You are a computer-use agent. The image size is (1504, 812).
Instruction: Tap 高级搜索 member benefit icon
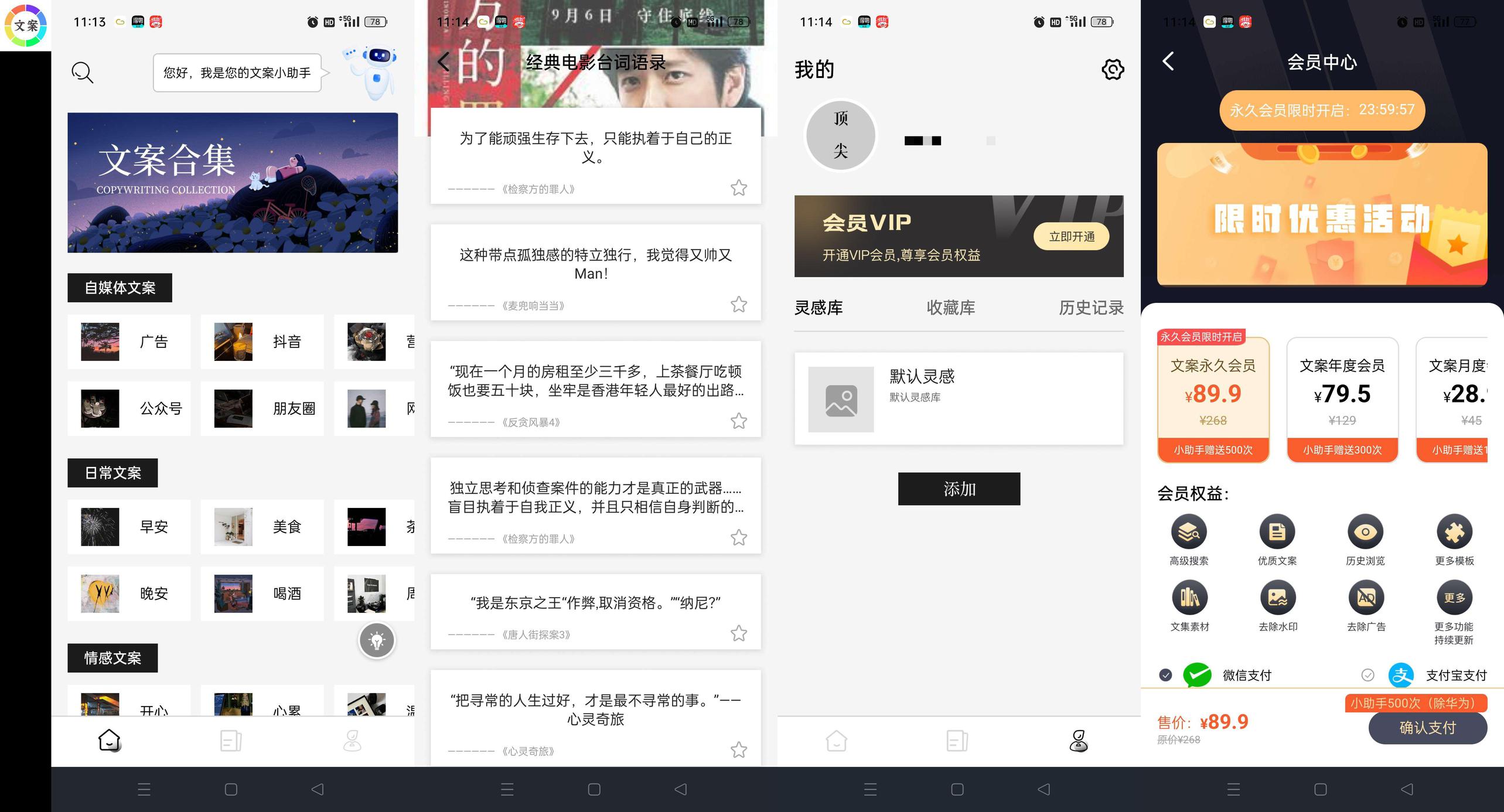click(1188, 532)
